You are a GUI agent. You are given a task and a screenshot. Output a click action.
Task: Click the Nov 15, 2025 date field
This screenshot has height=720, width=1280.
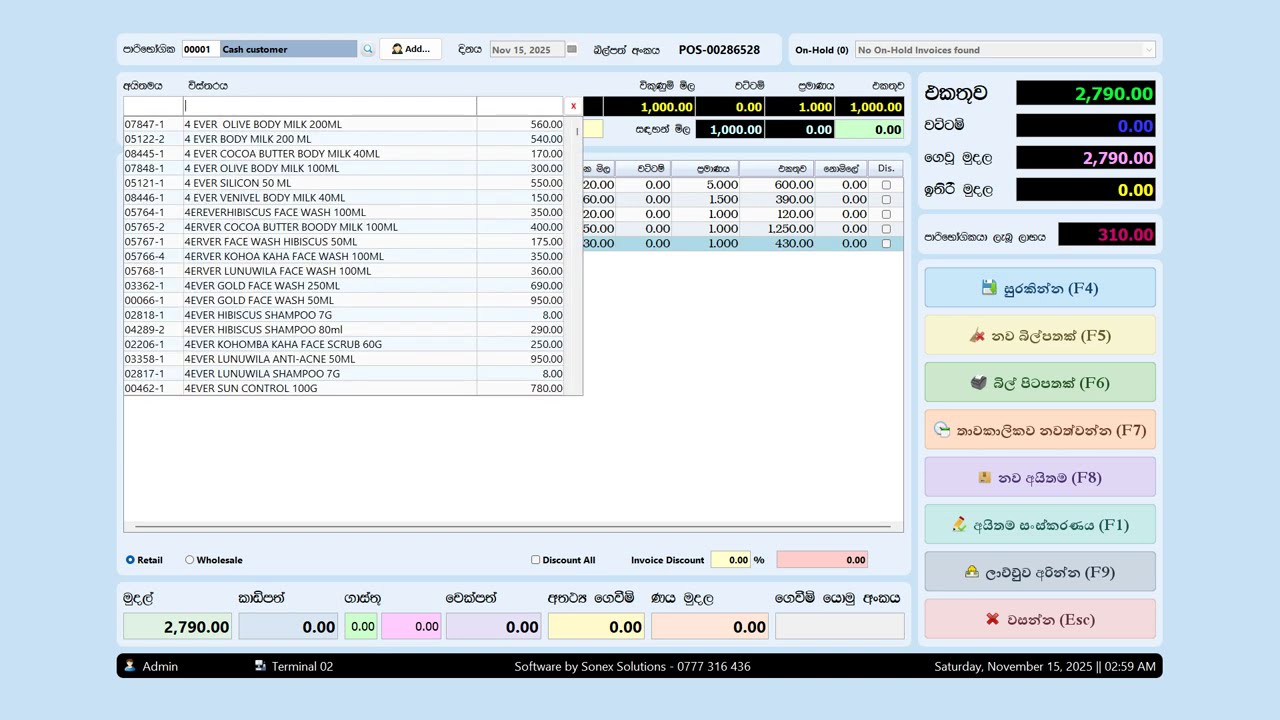[526, 49]
